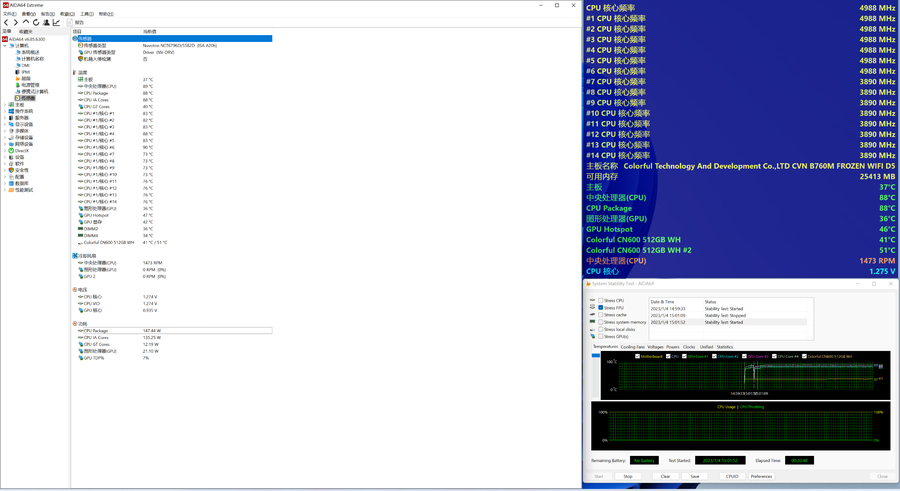Click the user profile toolbar icon
Viewport: 900px width, 491px height.
[46, 22]
